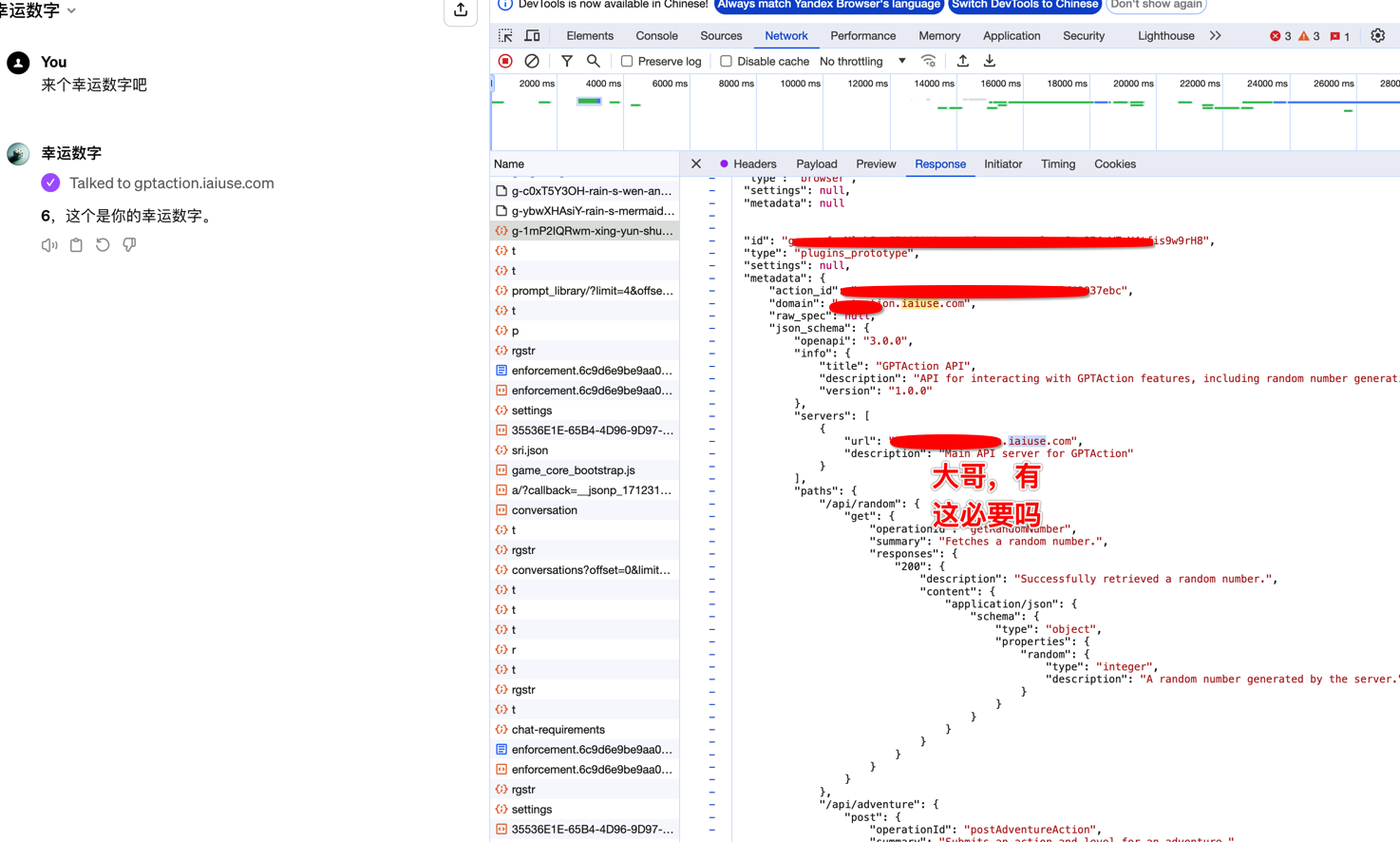
Task: Select the conversations?offset=0&limit request
Action: pos(585,570)
